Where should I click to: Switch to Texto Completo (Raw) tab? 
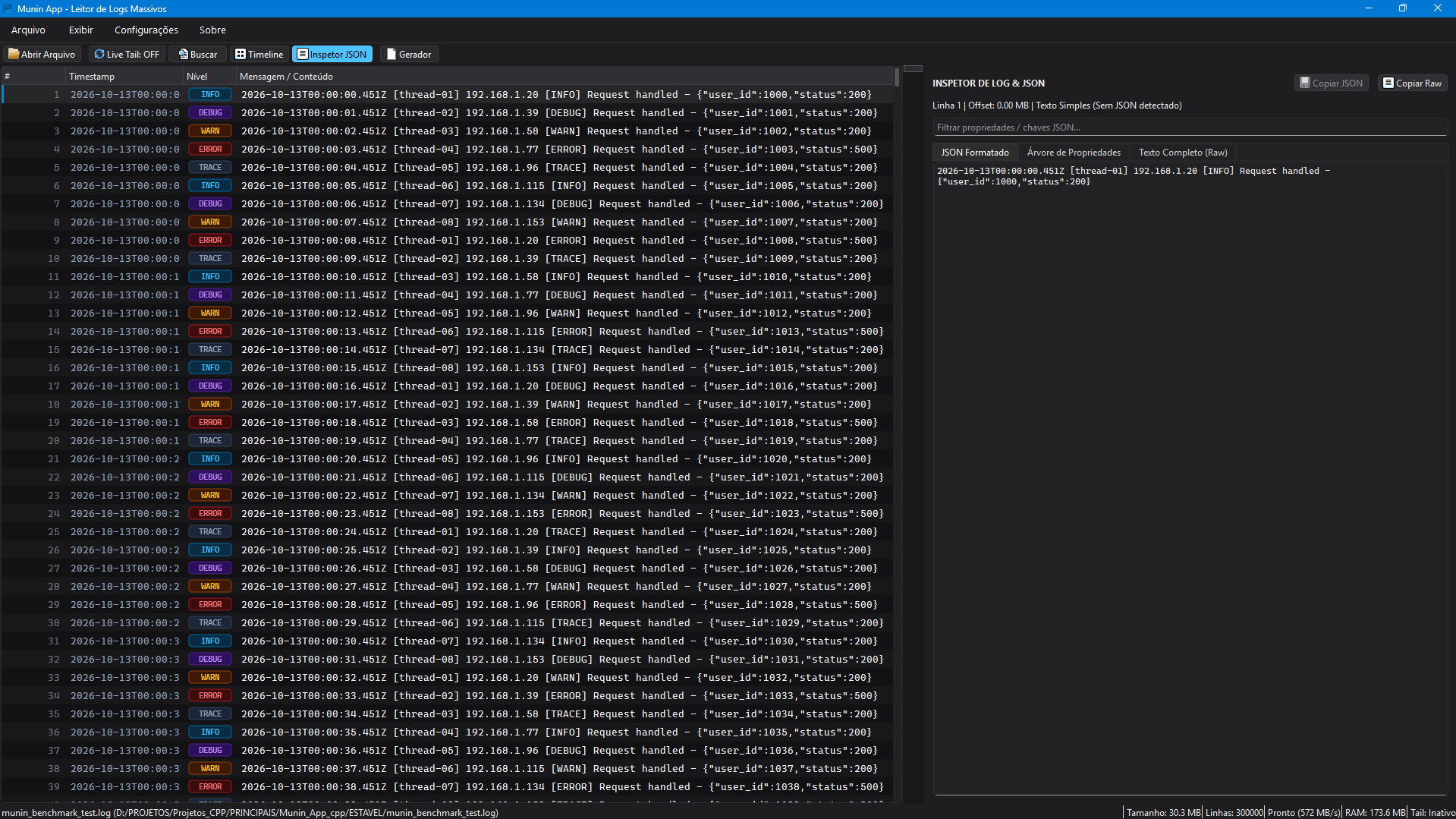tap(1183, 153)
